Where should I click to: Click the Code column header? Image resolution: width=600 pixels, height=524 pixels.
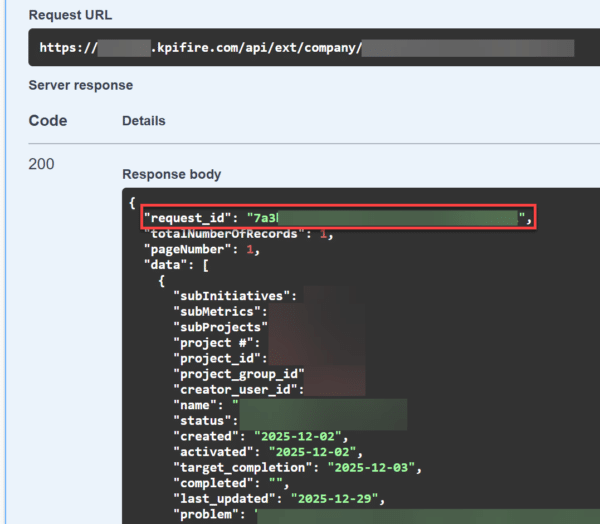[48, 121]
